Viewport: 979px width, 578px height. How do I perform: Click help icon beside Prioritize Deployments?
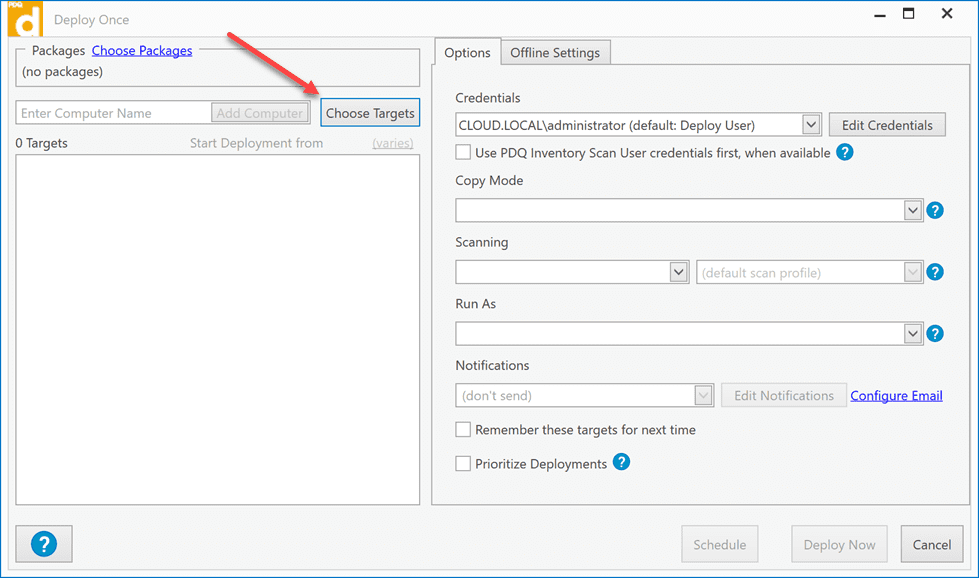tap(621, 462)
